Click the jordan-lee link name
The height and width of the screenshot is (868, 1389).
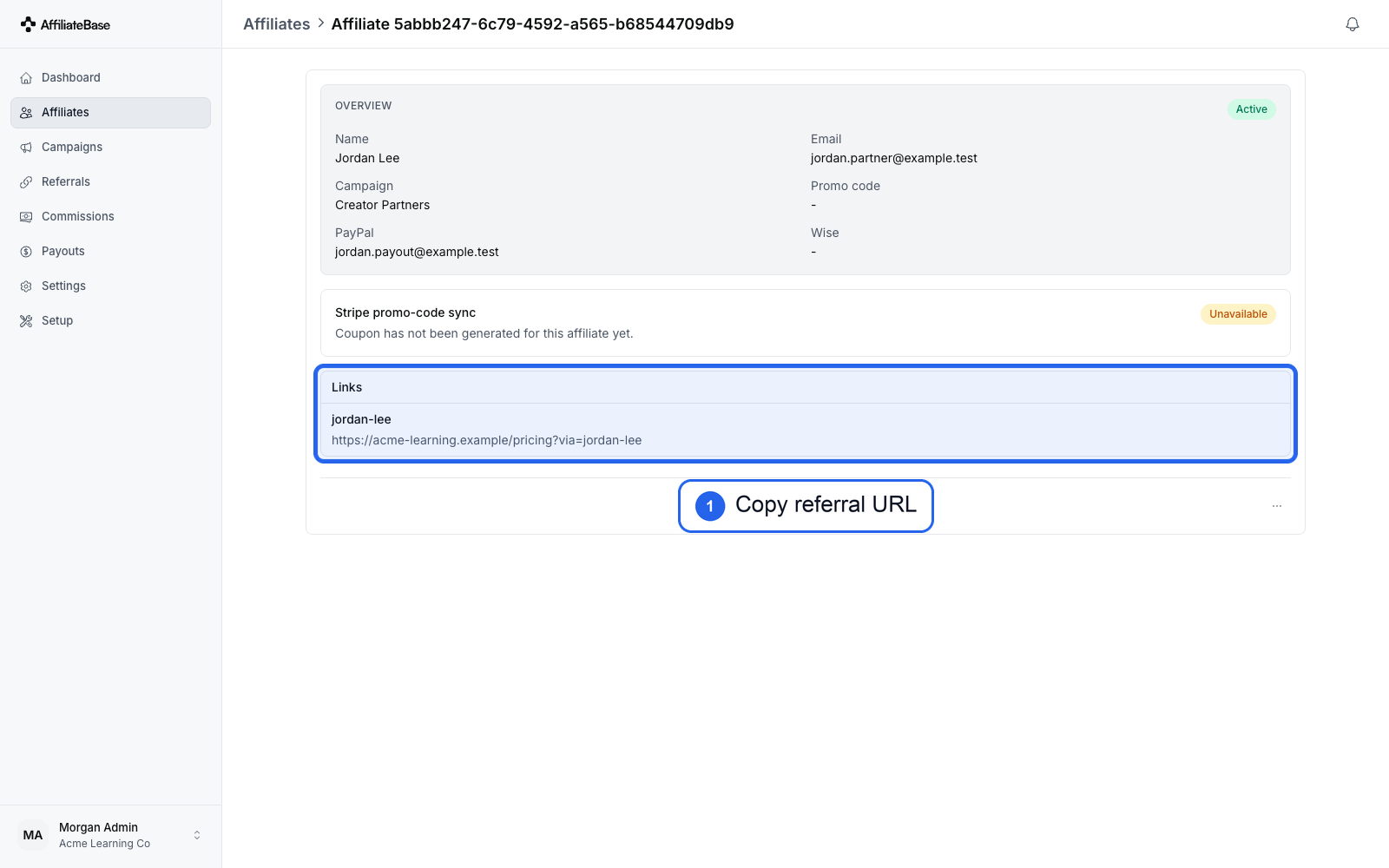(361, 419)
